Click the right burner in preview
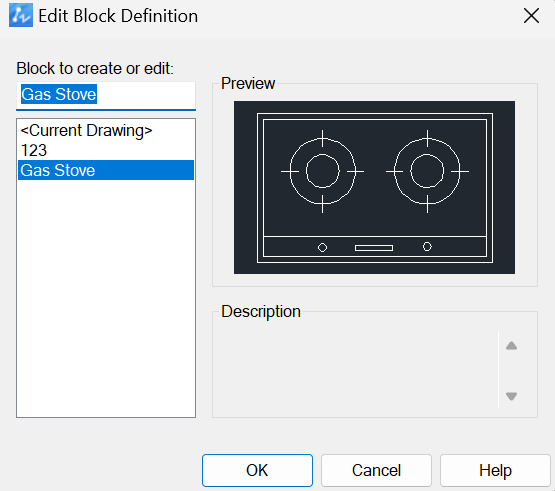The height and width of the screenshot is (491, 555). pyautogui.click(x=427, y=171)
